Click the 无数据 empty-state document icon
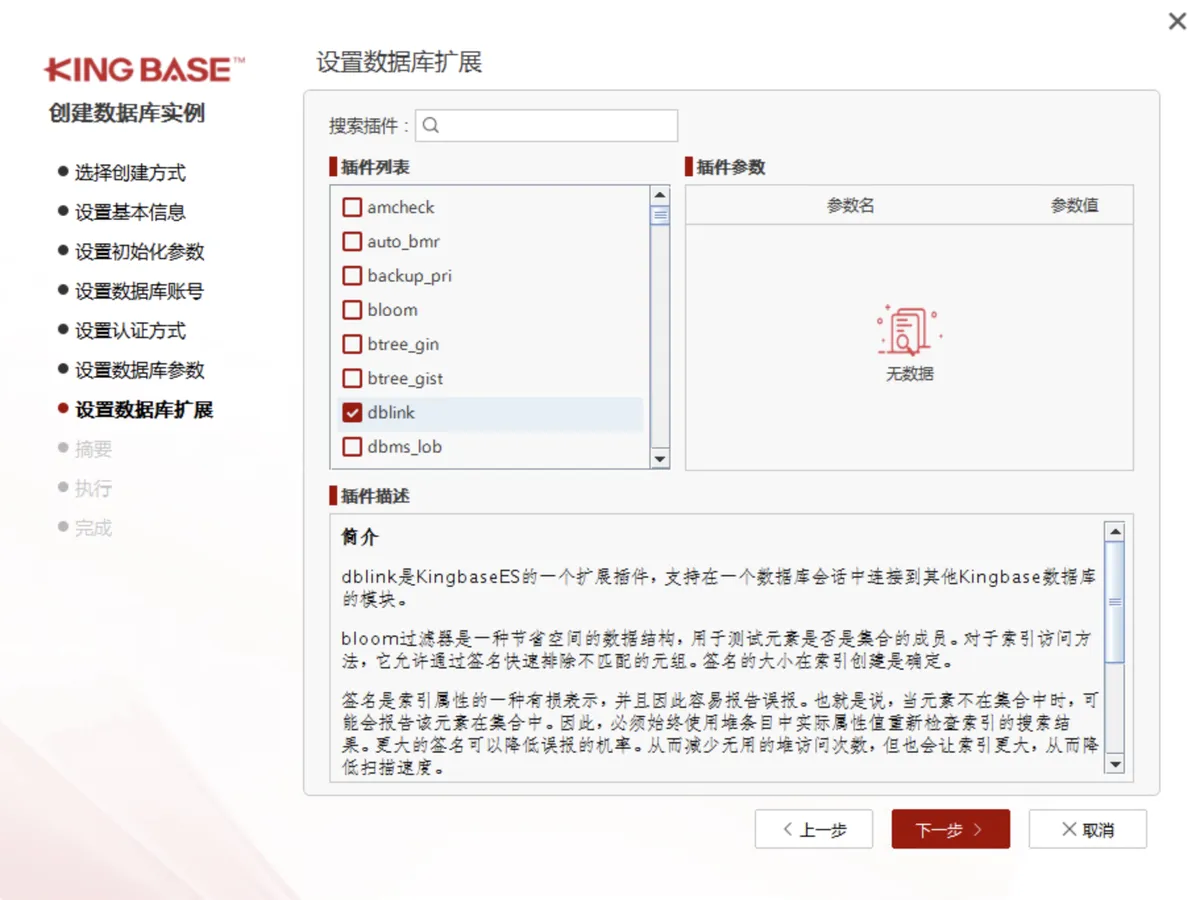 [906, 330]
